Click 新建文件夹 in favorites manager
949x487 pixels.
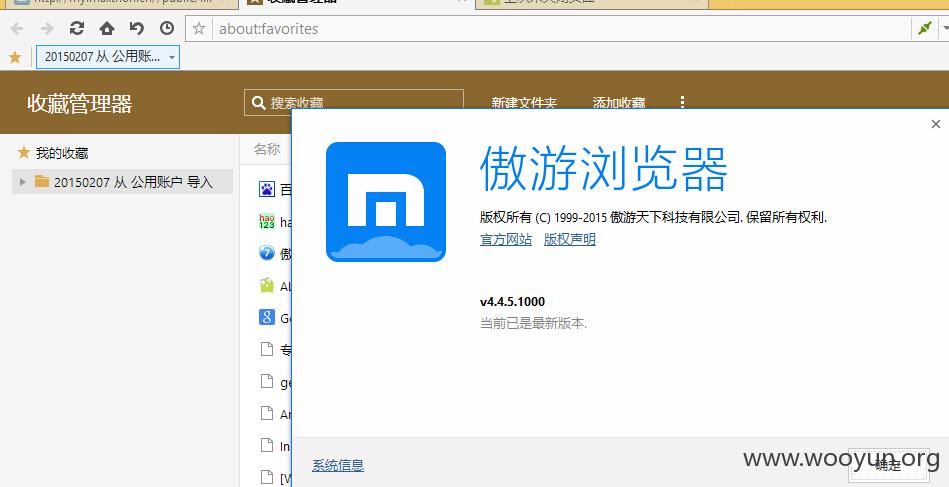point(524,103)
